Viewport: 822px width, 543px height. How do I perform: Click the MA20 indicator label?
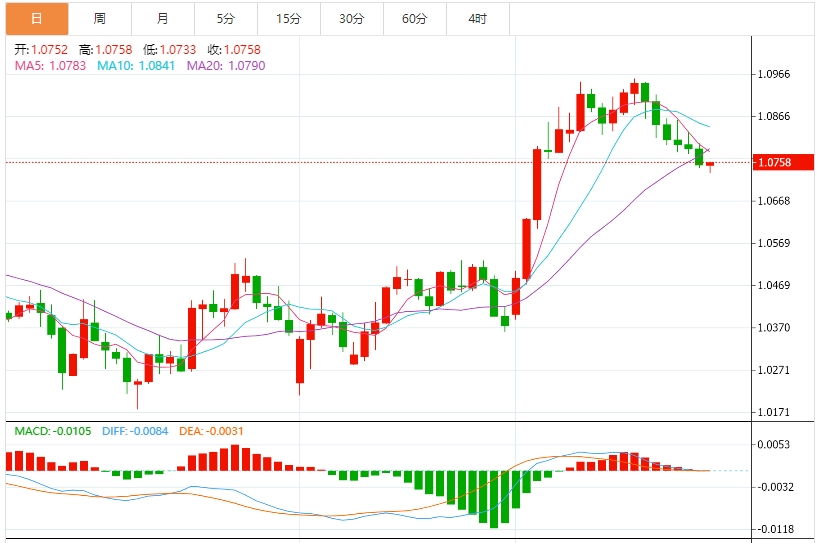pos(226,66)
